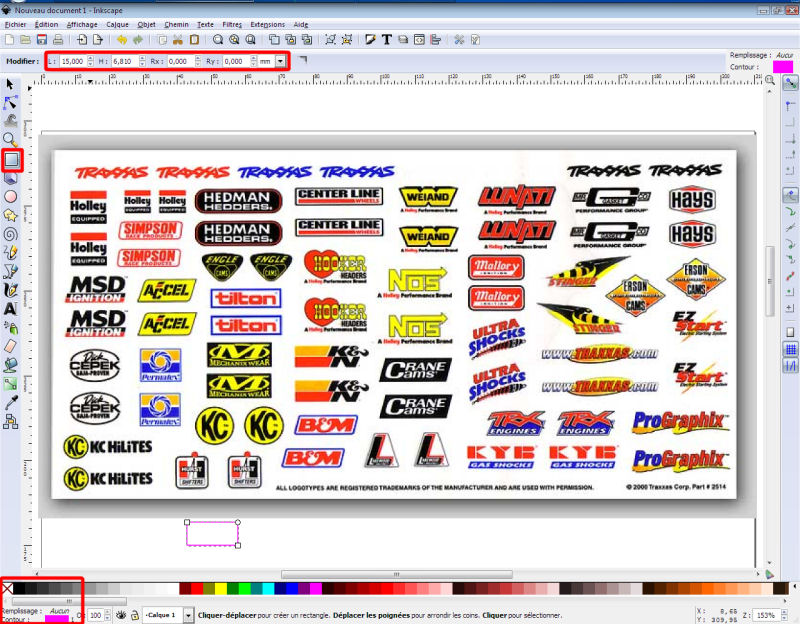Image resolution: width=800 pixels, height=624 pixels.
Task: Select the Connector tool
Action: click(11, 421)
